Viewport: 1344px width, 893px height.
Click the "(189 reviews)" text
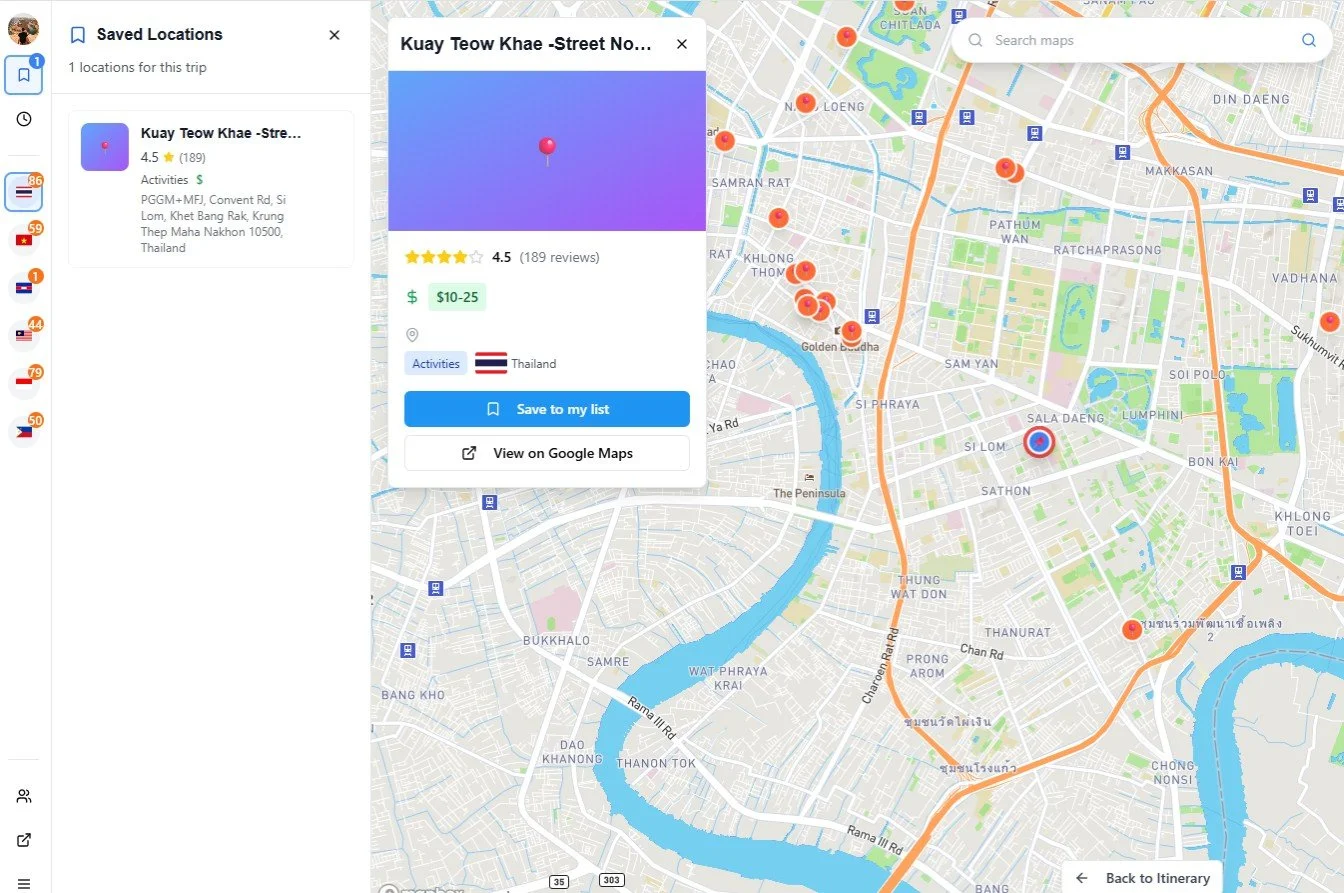(x=559, y=257)
